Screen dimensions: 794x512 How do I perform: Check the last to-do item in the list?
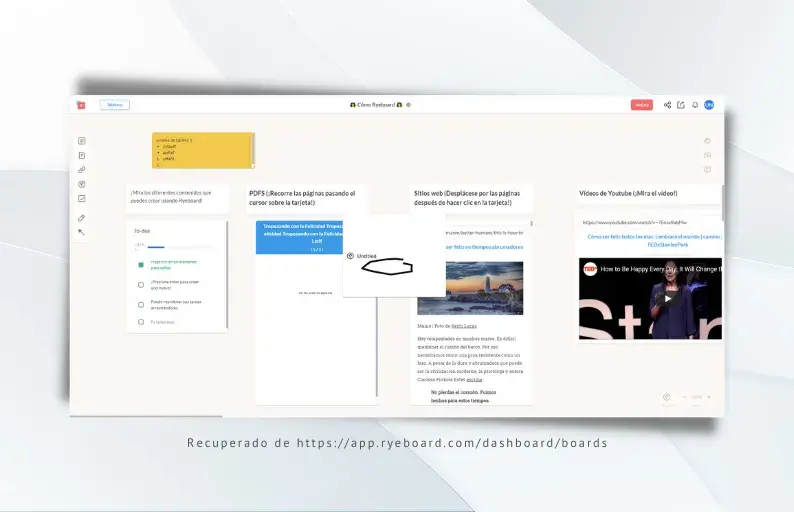141,322
